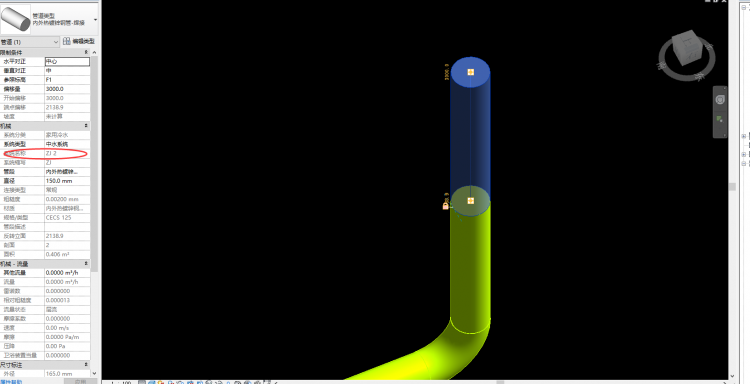
Task: Select the 坡度 value 未计算
Action: point(67,116)
